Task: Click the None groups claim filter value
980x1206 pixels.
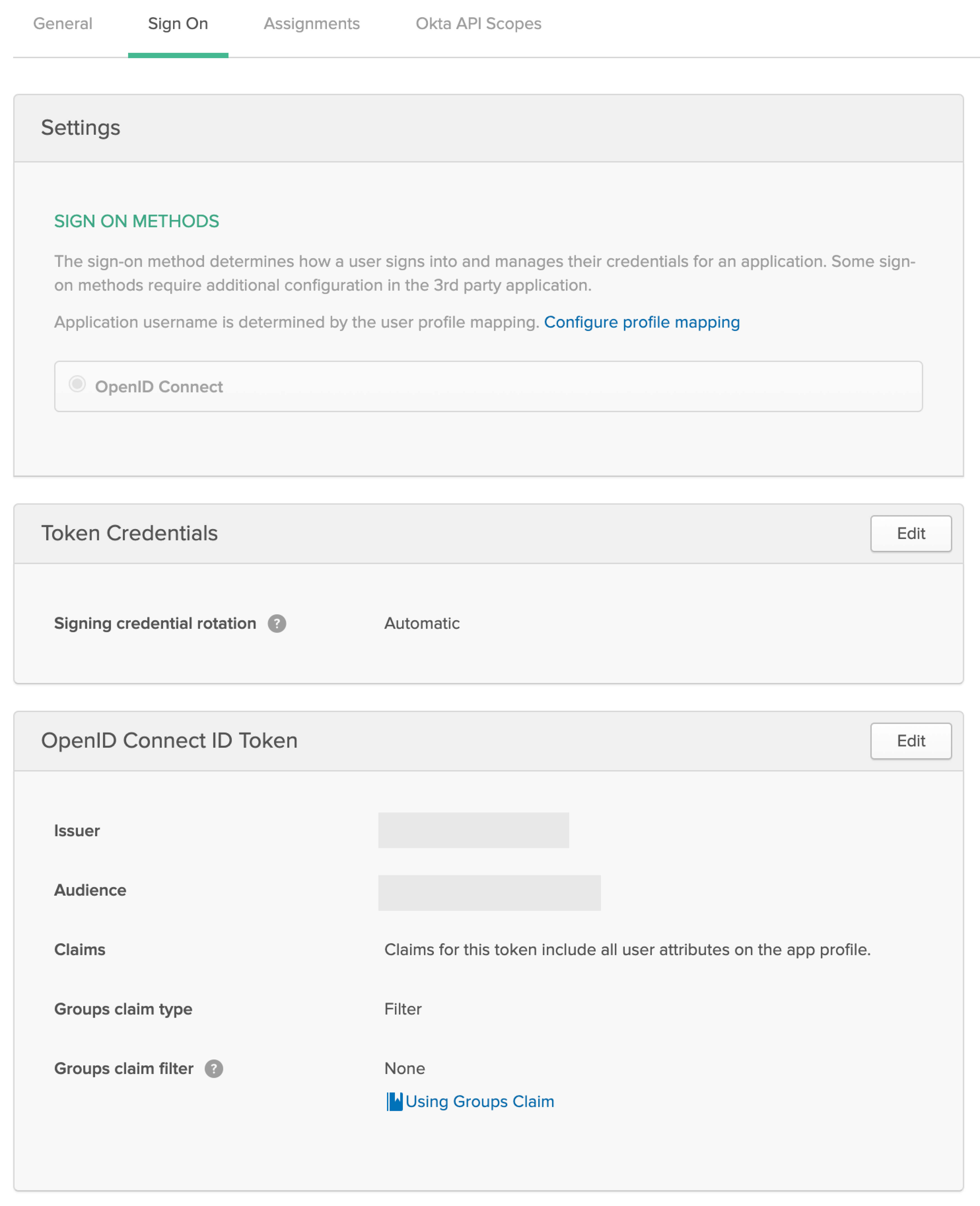Action: pos(404,1068)
